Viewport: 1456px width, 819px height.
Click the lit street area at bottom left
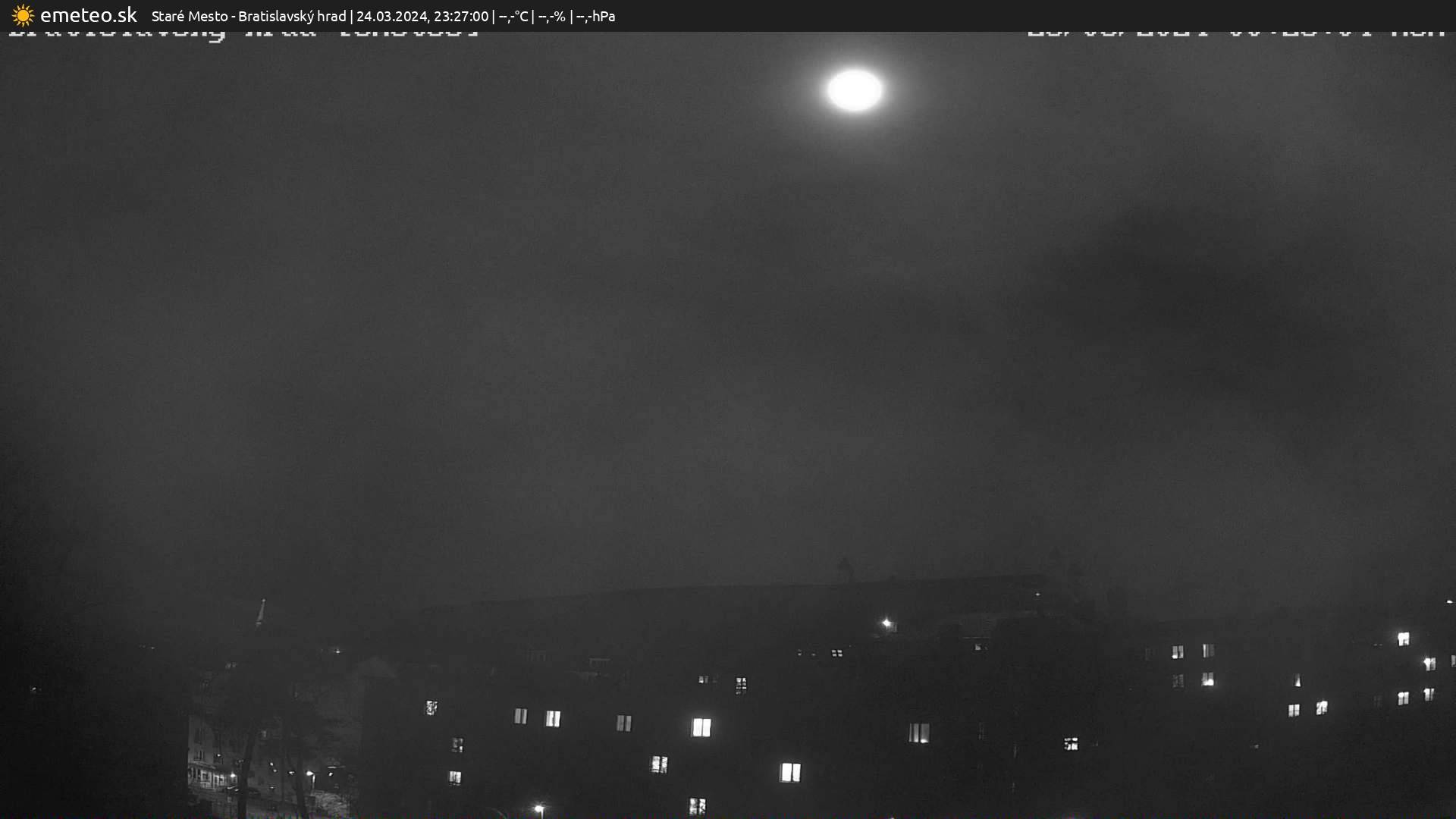(265, 781)
